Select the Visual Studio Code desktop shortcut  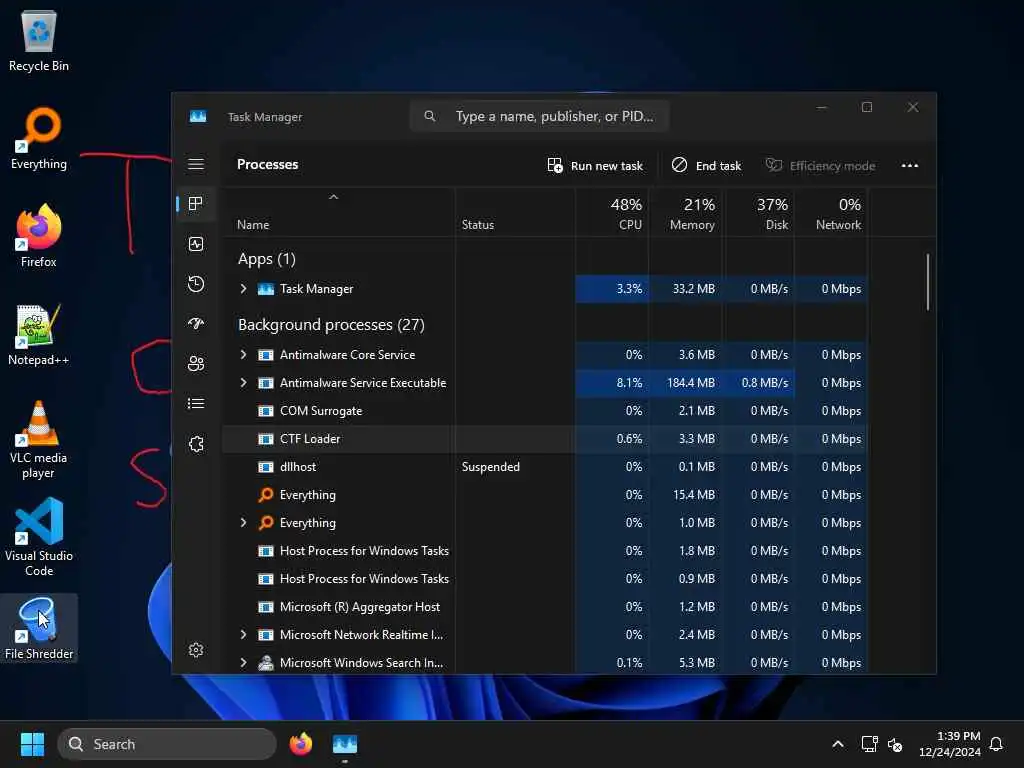pyautogui.click(x=39, y=537)
